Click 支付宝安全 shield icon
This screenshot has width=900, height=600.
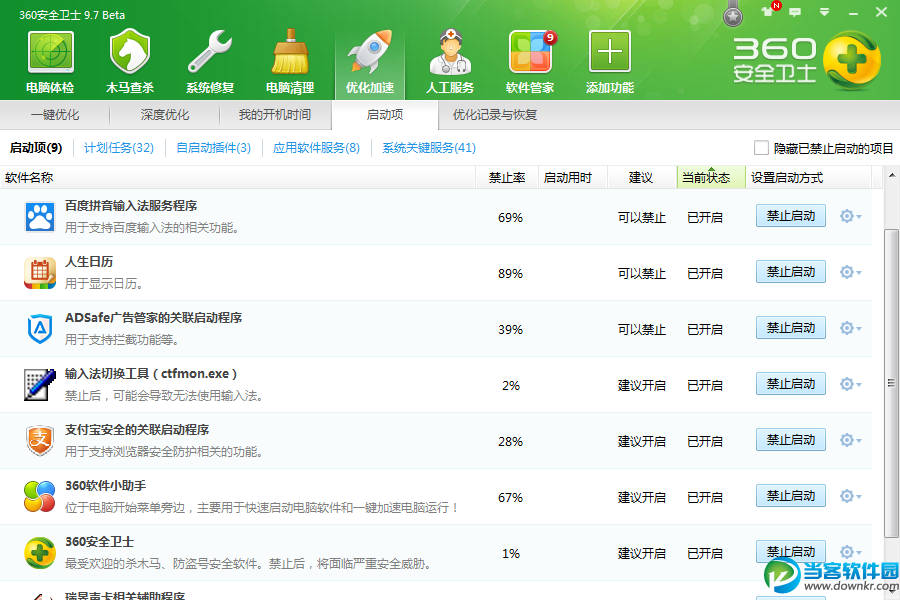pos(40,440)
